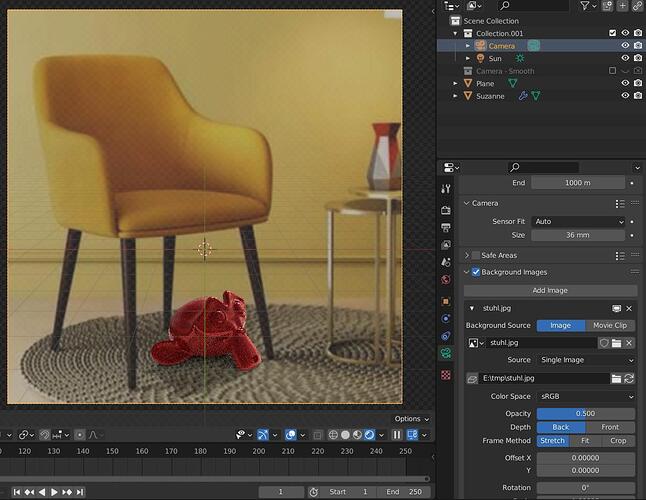
Task: Expand the Plane tree item
Action: tap(455, 84)
